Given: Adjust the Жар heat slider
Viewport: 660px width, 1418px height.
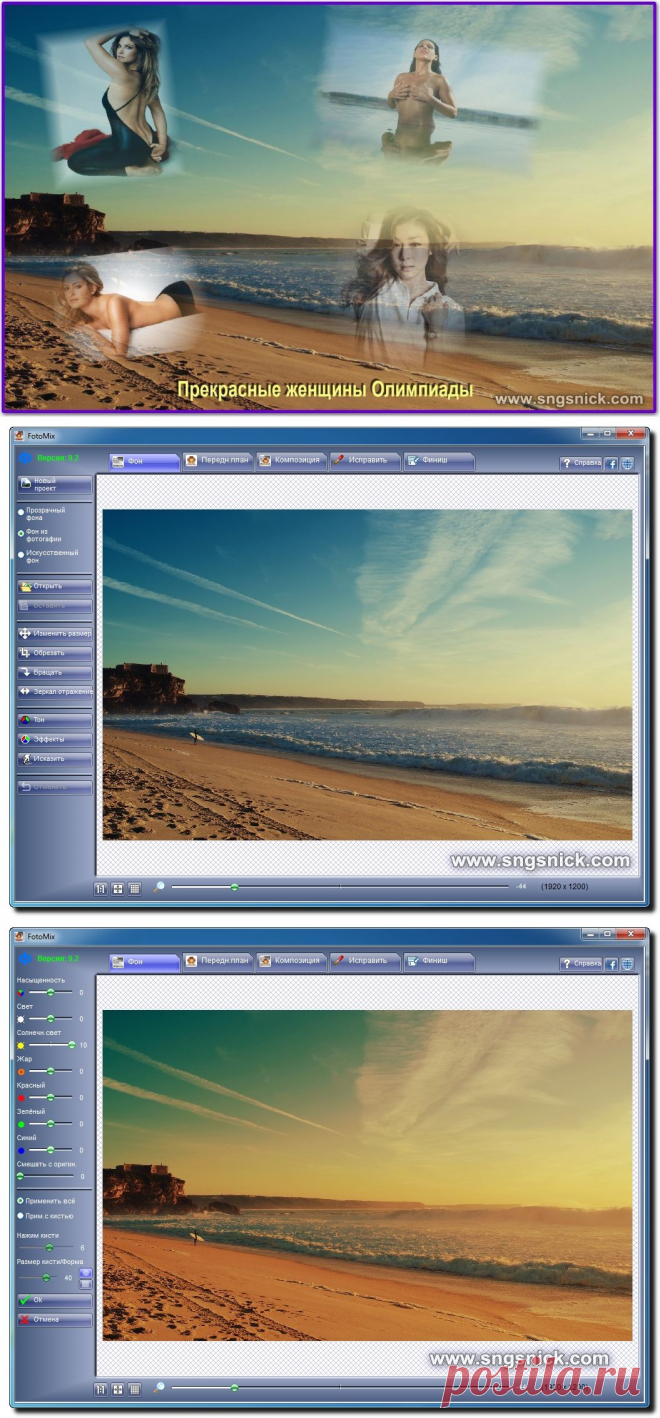Looking at the screenshot, I should (50, 1071).
